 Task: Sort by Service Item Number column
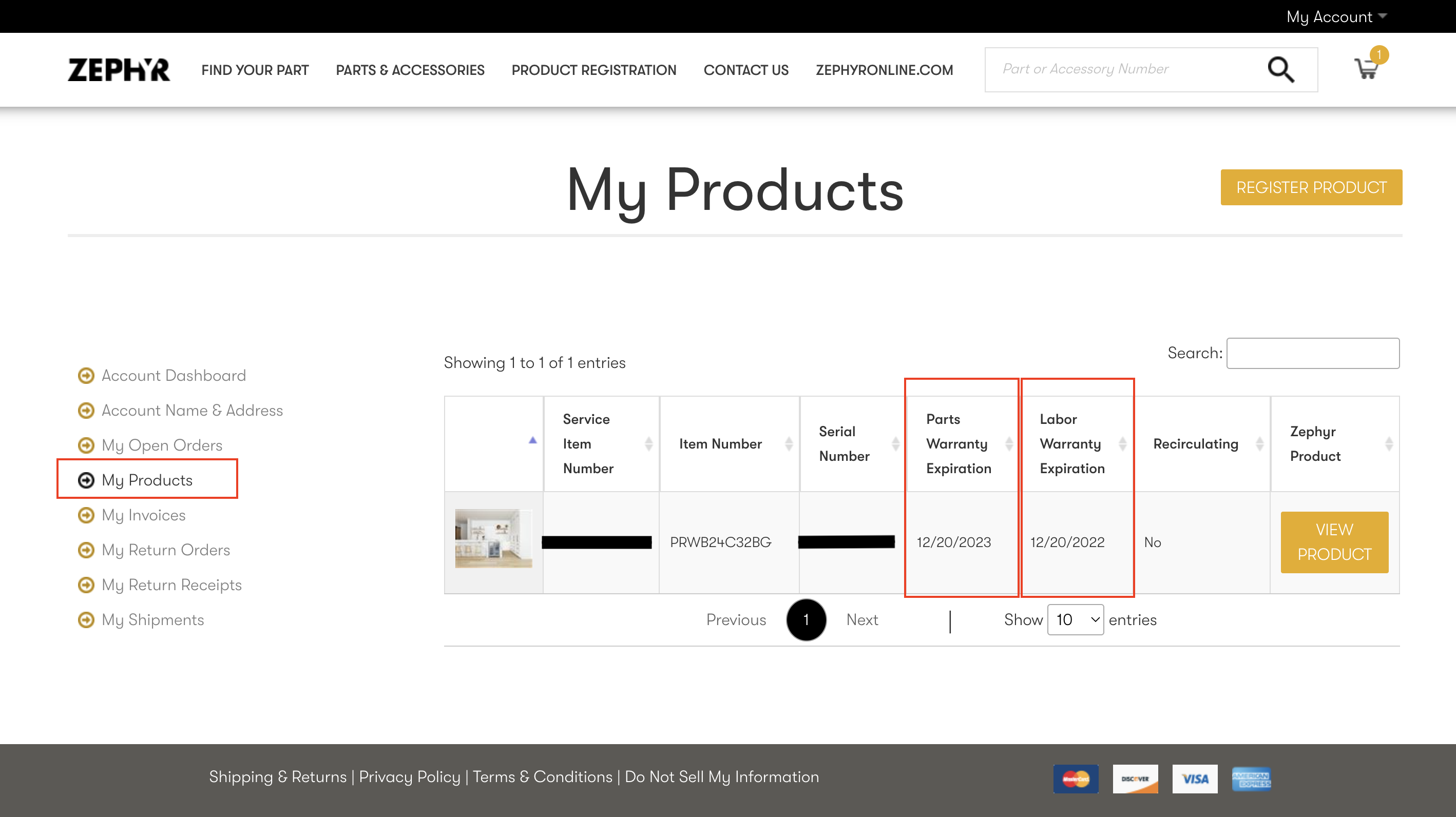pyautogui.click(x=602, y=443)
